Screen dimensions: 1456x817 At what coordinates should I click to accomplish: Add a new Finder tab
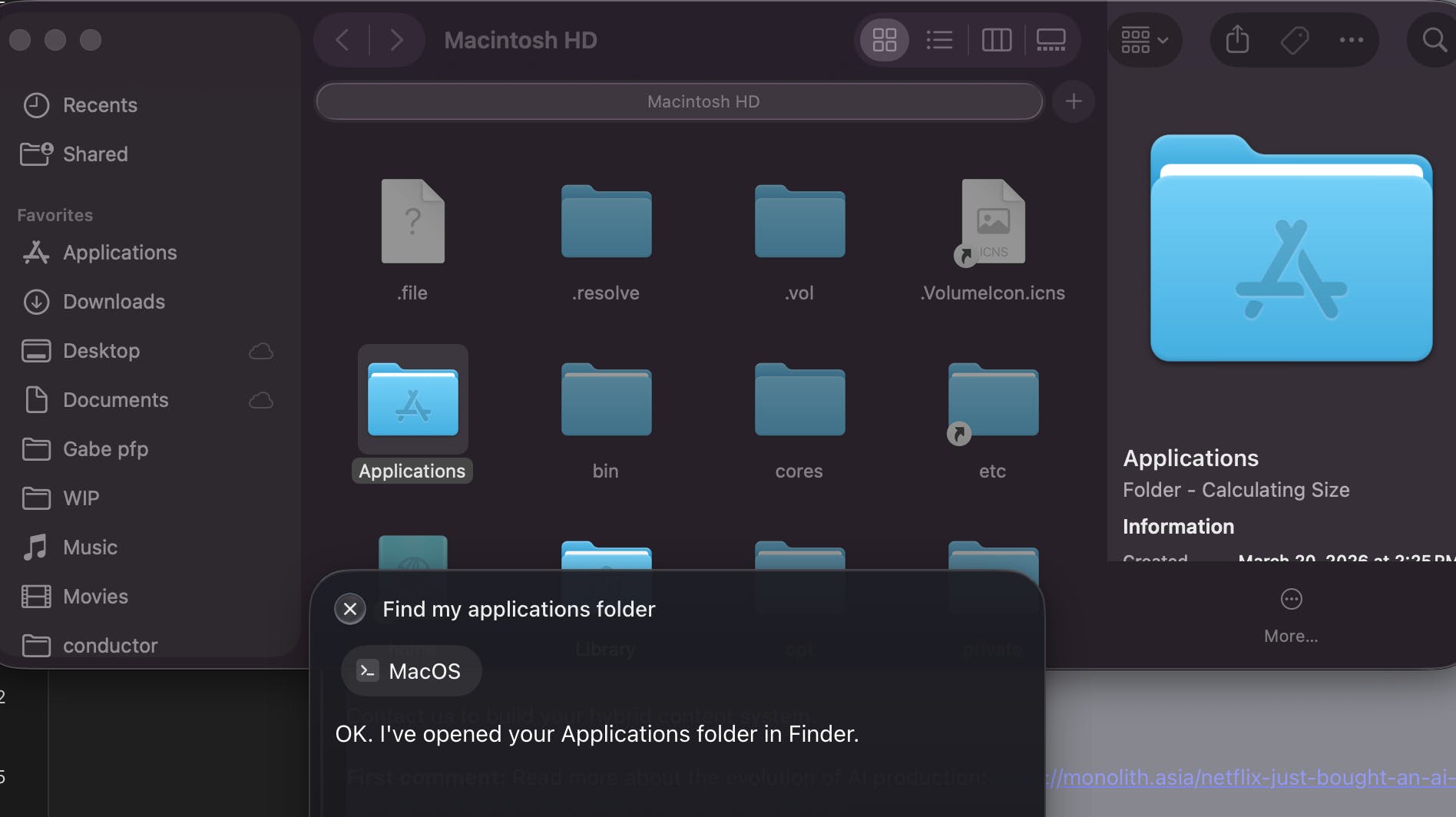coord(1074,101)
